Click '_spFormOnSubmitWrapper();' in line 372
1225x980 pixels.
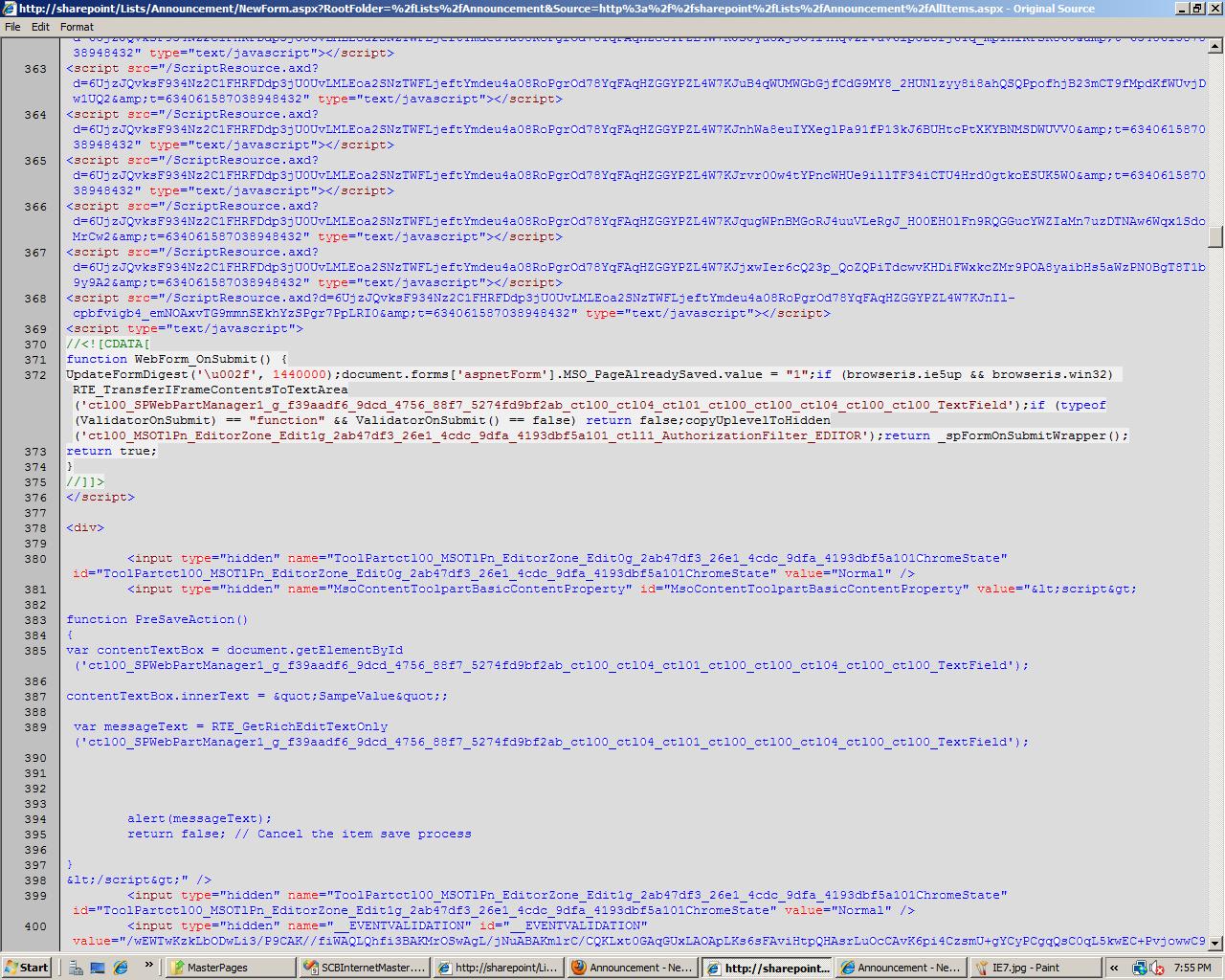pos(1034,435)
